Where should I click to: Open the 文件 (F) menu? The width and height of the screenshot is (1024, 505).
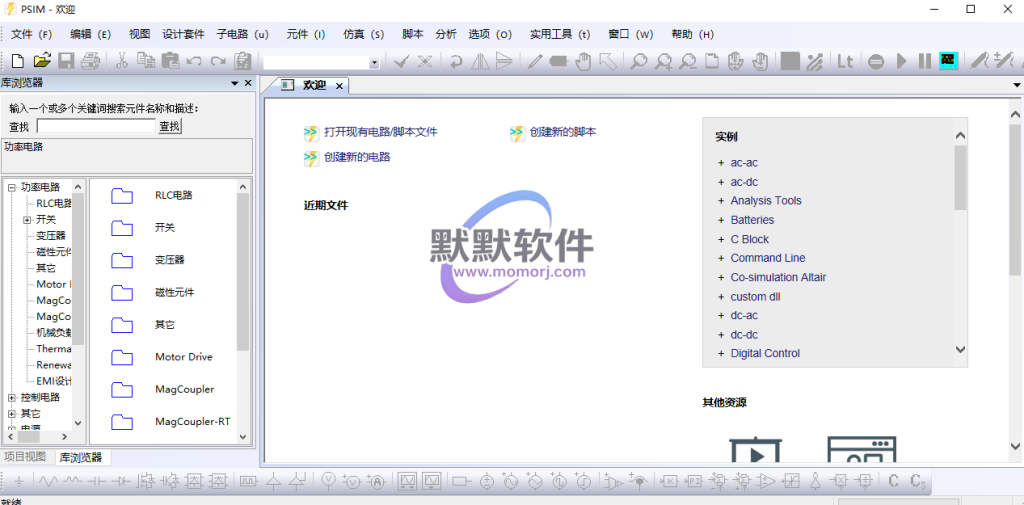31,35
